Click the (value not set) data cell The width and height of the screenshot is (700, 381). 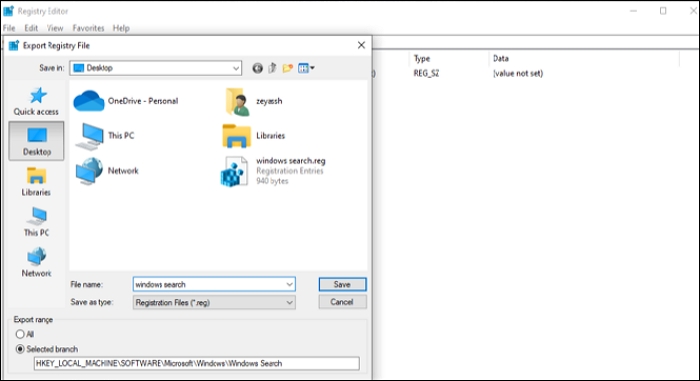(518, 73)
